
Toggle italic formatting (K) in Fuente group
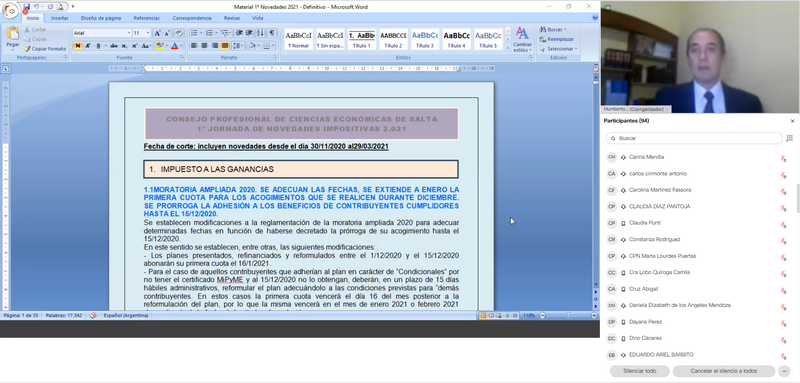pos(88,46)
